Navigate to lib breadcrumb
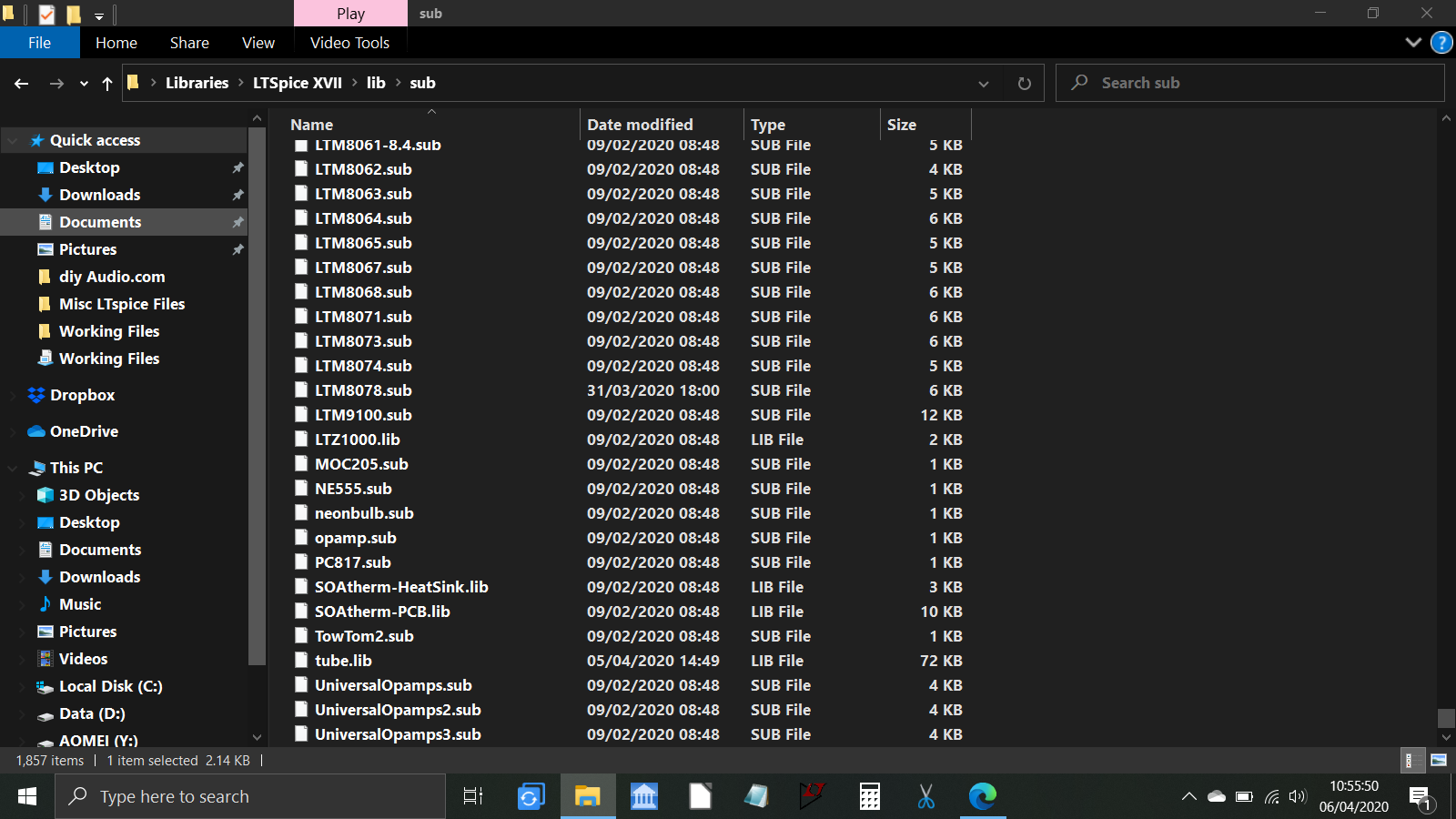The image size is (1456, 819). (x=376, y=83)
